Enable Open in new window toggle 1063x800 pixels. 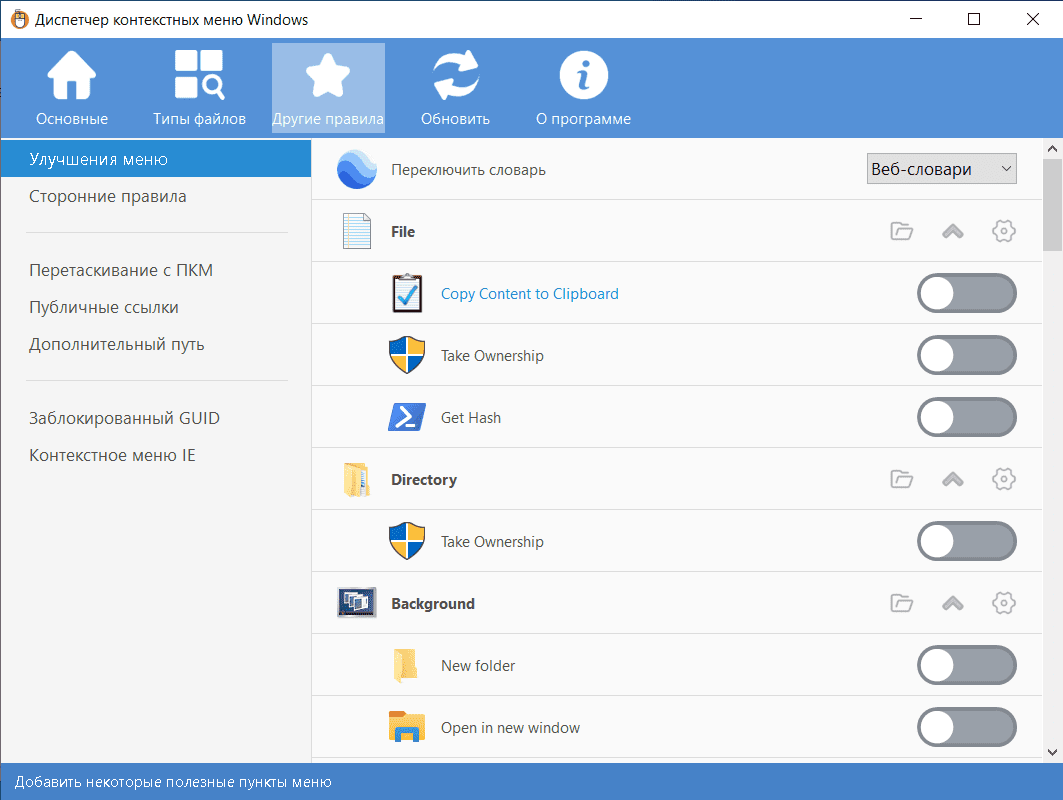pos(967,727)
